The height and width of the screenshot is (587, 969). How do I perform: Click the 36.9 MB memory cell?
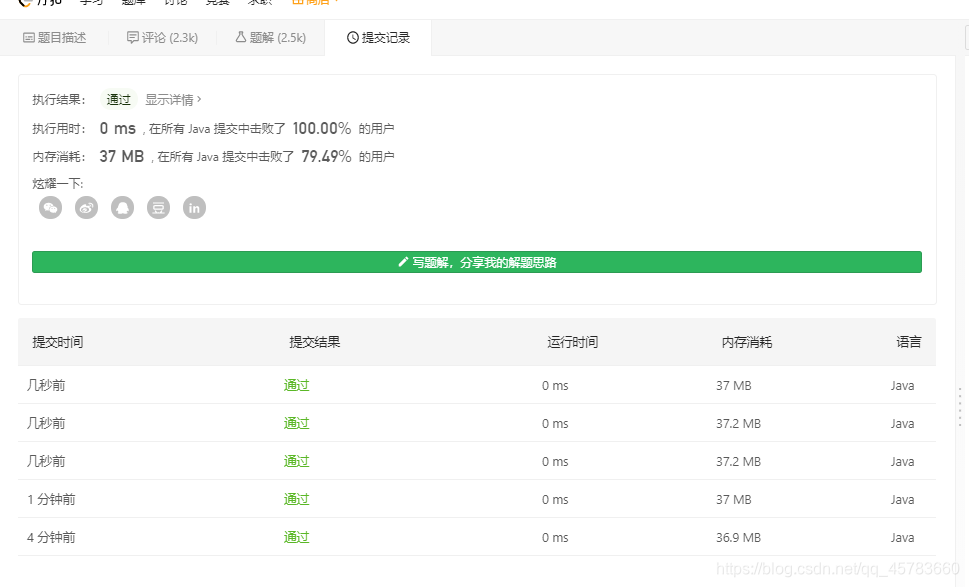(738, 538)
